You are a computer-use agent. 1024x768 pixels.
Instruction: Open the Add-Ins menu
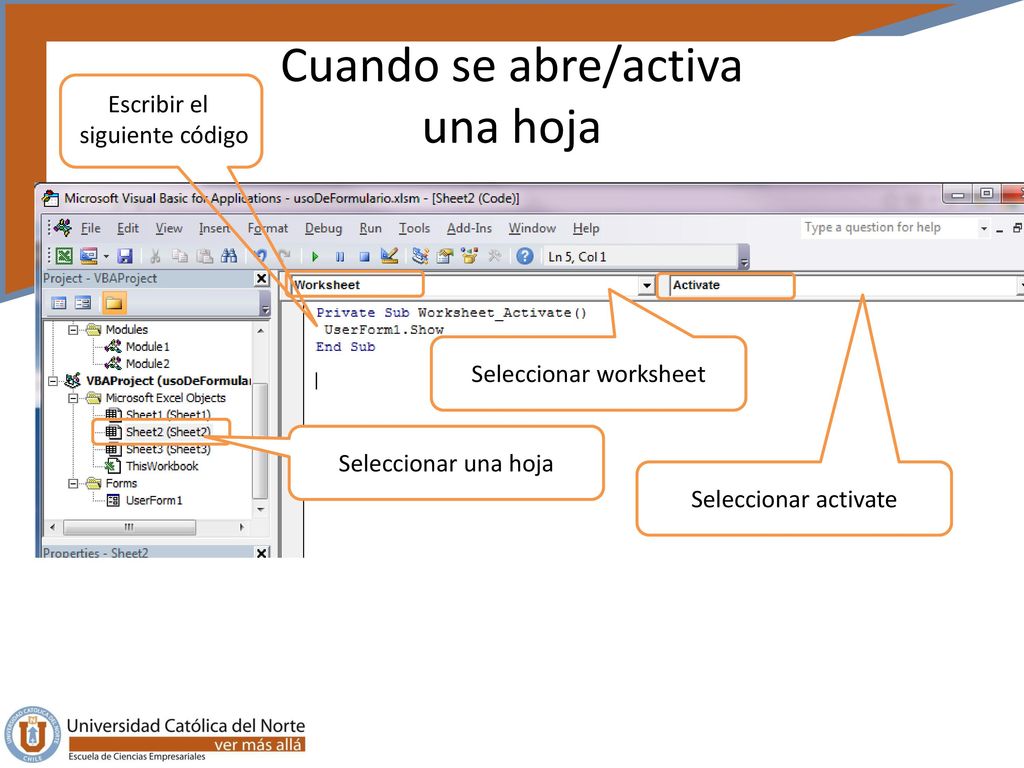[x=469, y=228]
